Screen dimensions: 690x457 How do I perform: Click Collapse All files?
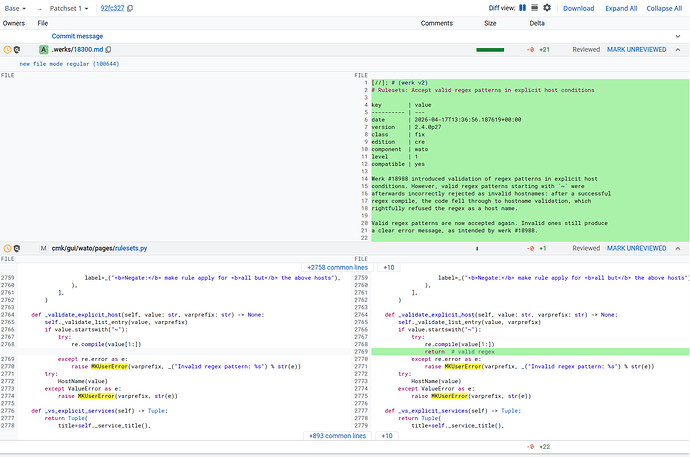tap(664, 8)
